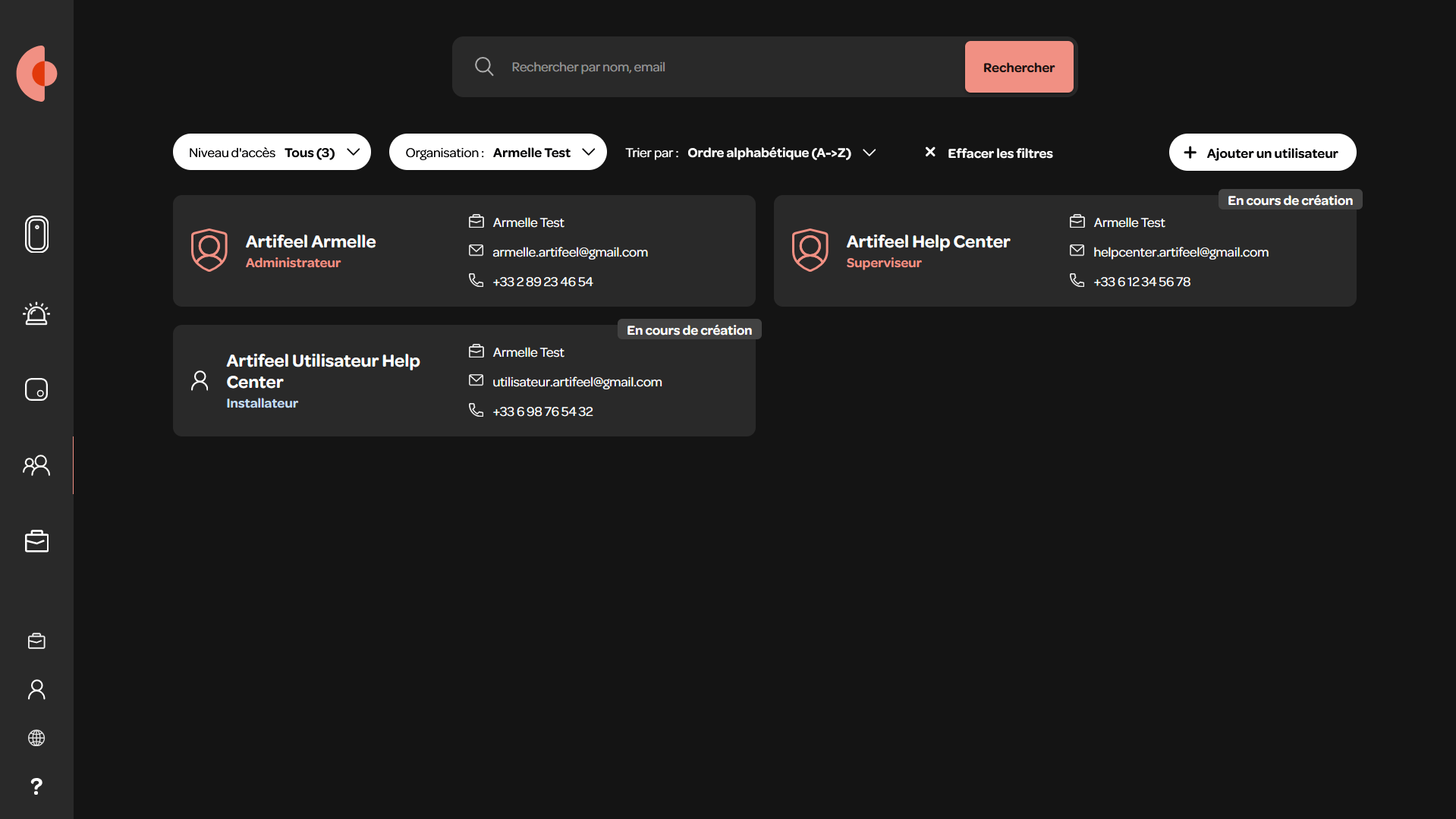
Task: Select the rounded square sensor sidebar icon
Action: click(36, 389)
